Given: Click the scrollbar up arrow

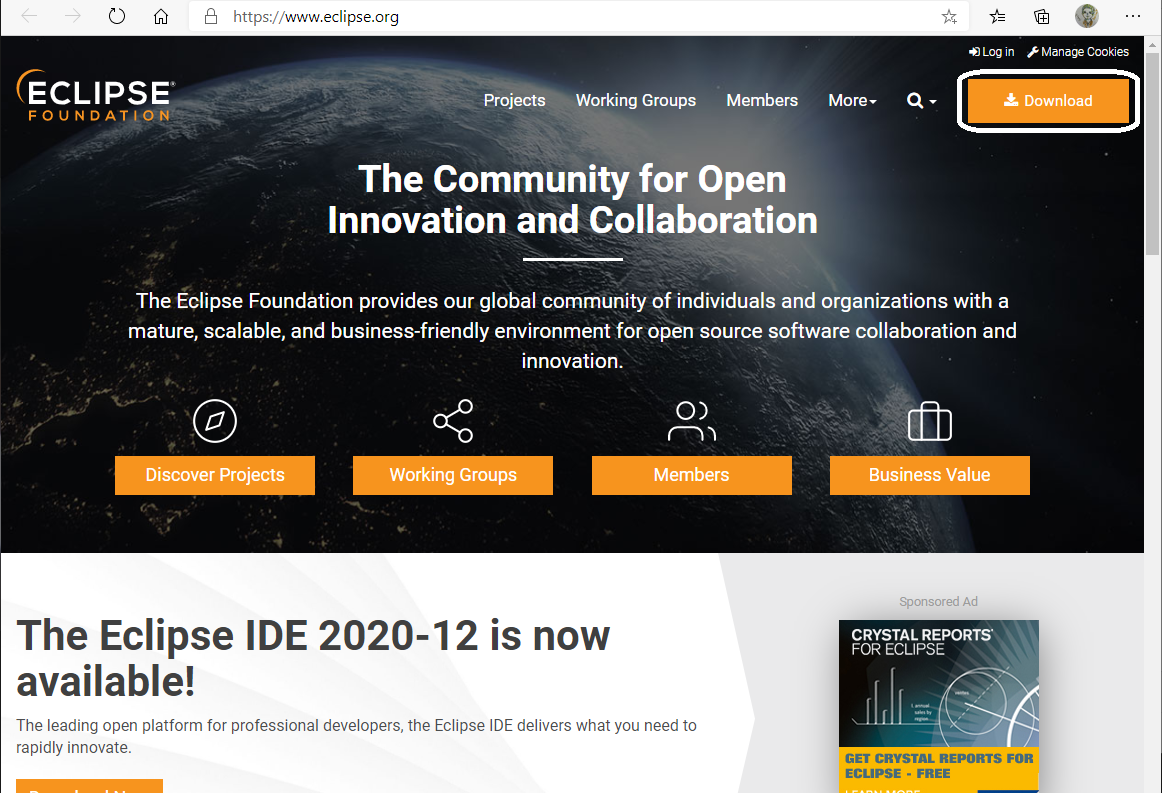Looking at the screenshot, I should pyautogui.click(x=1152, y=44).
